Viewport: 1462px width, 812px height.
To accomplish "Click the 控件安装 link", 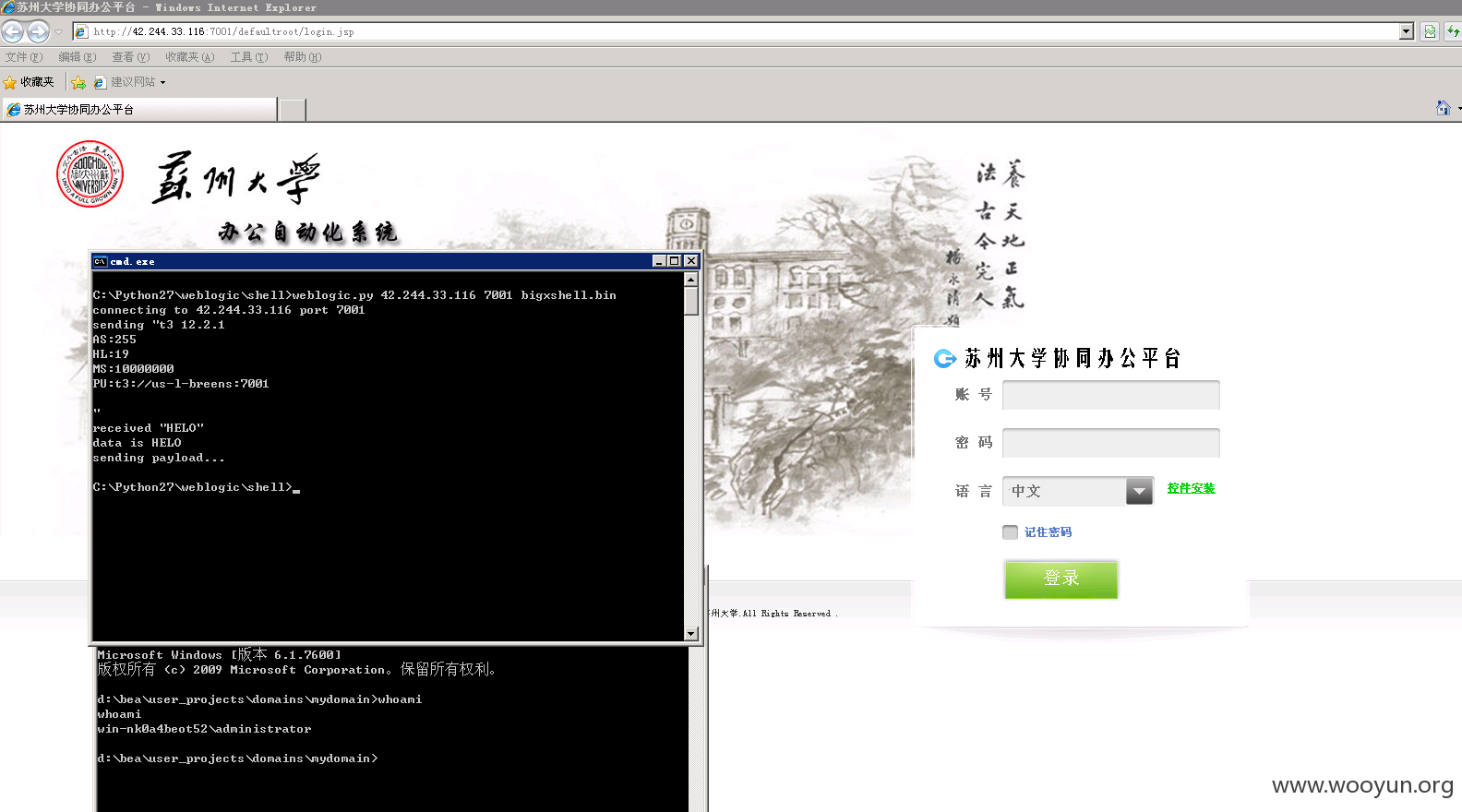I will tap(1191, 488).
